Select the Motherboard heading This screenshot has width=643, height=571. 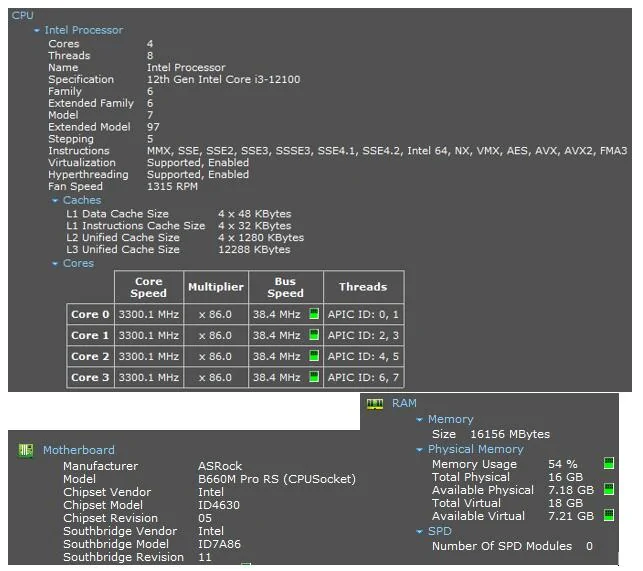pyautogui.click(x=79, y=450)
